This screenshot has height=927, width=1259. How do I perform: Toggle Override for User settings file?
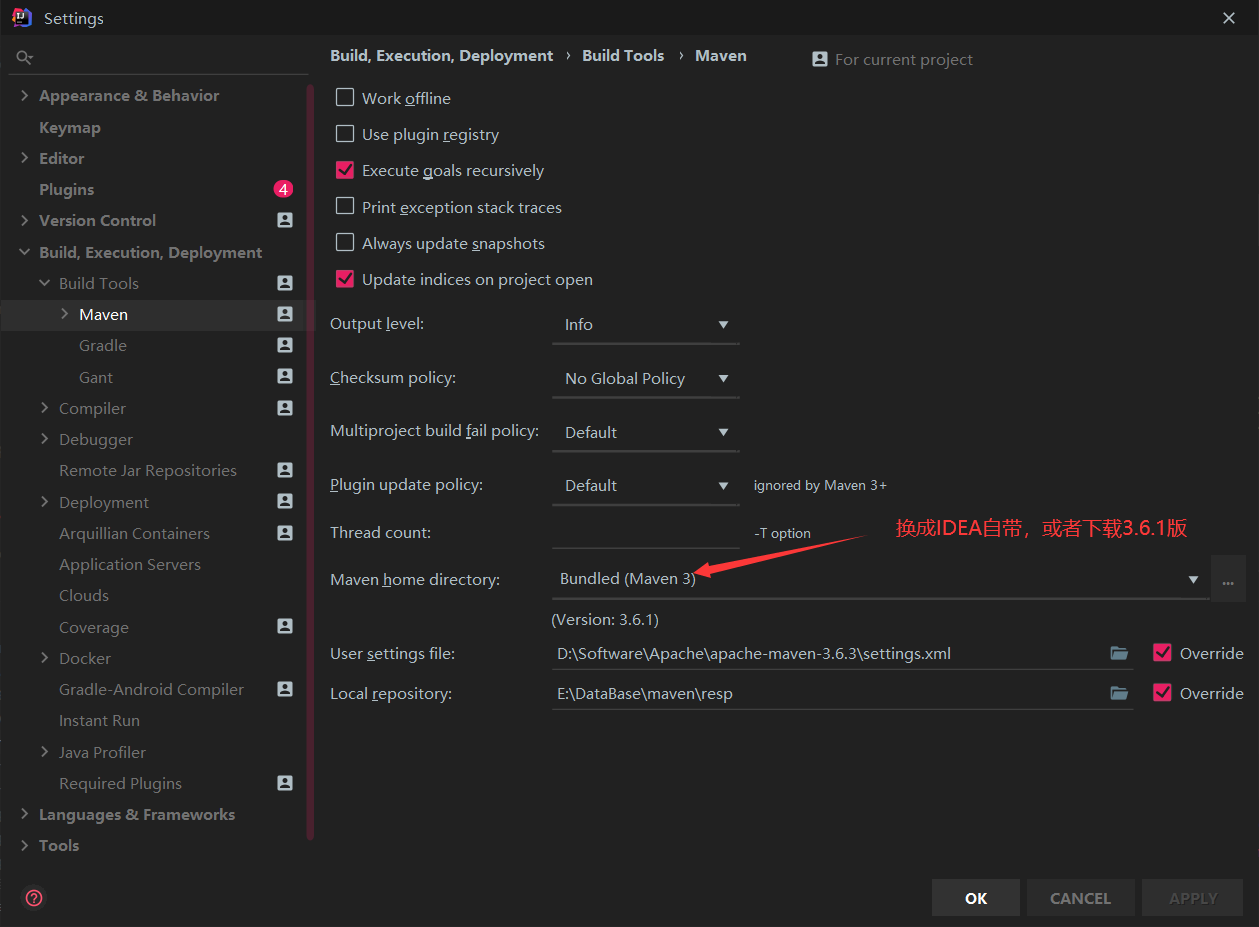point(1162,652)
